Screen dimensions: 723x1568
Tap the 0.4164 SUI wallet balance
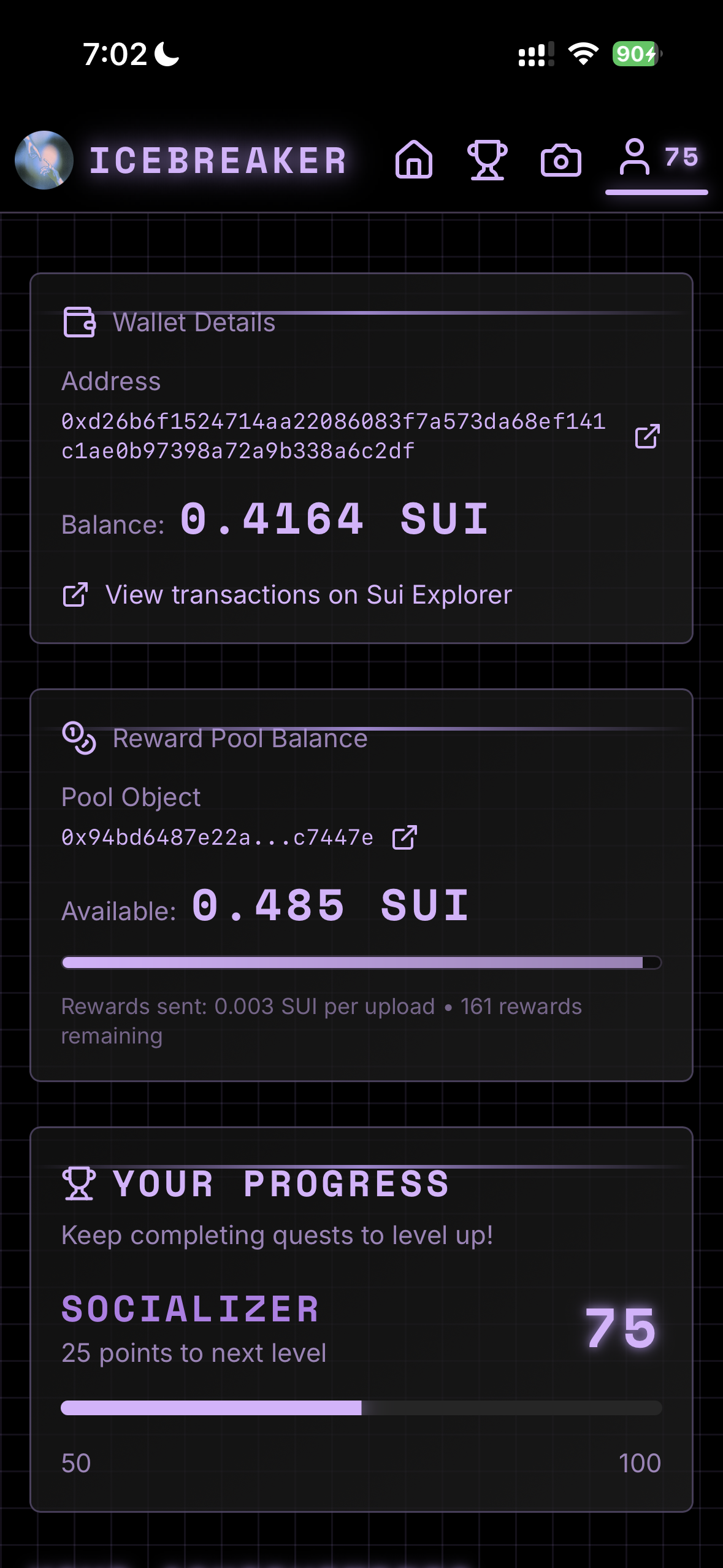[x=334, y=520]
